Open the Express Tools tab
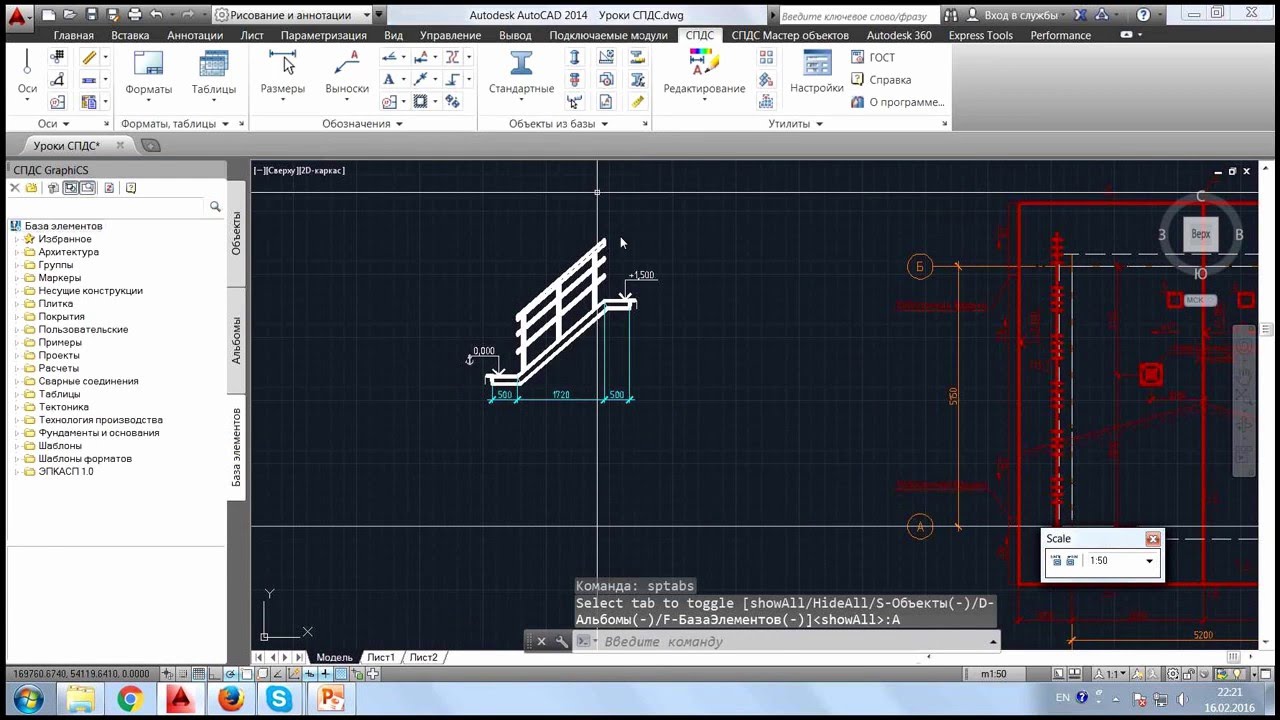Viewport: 1280px width, 720px height. [980, 35]
